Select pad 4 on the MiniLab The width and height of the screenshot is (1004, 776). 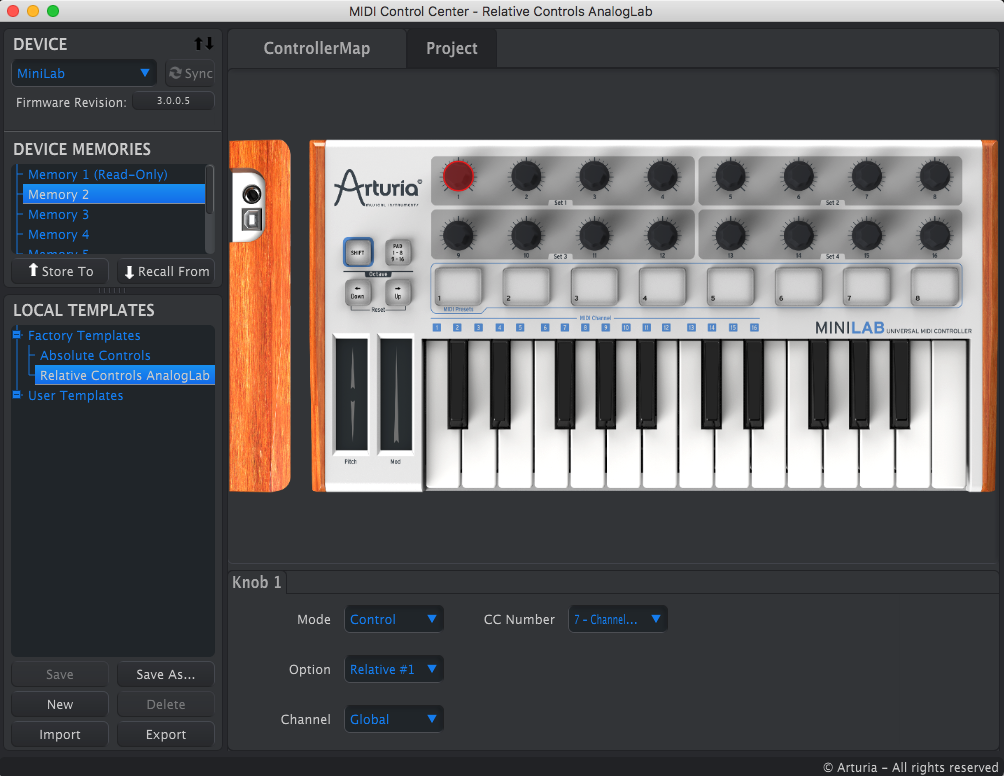(x=663, y=286)
